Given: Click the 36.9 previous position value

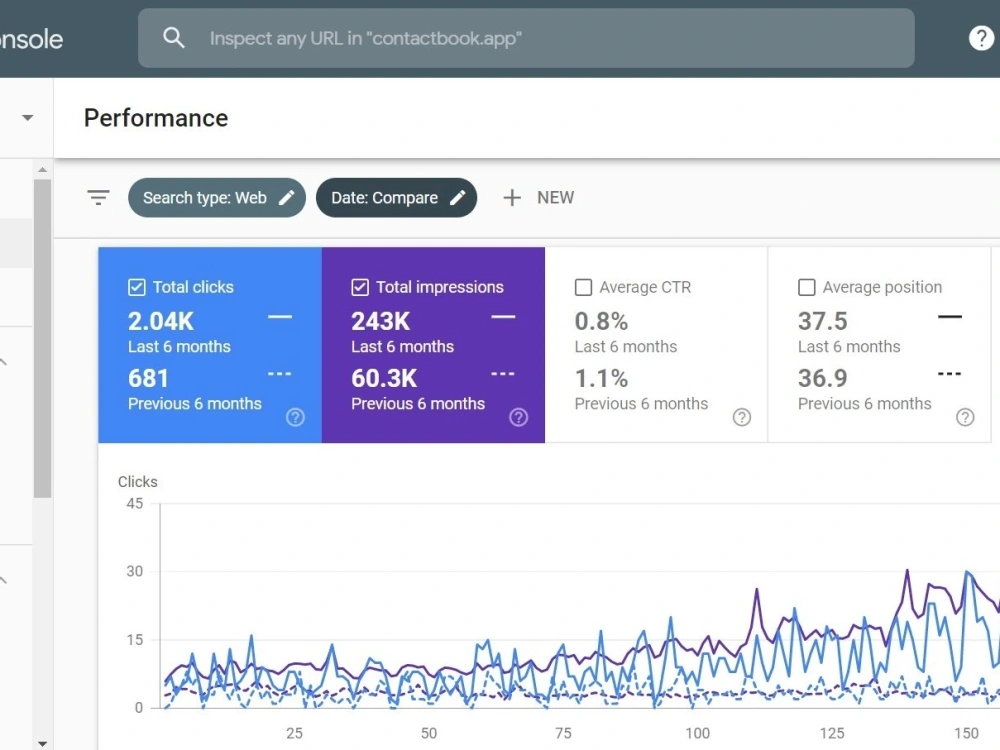Looking at the screenshot, I should [x=823, y=378].
